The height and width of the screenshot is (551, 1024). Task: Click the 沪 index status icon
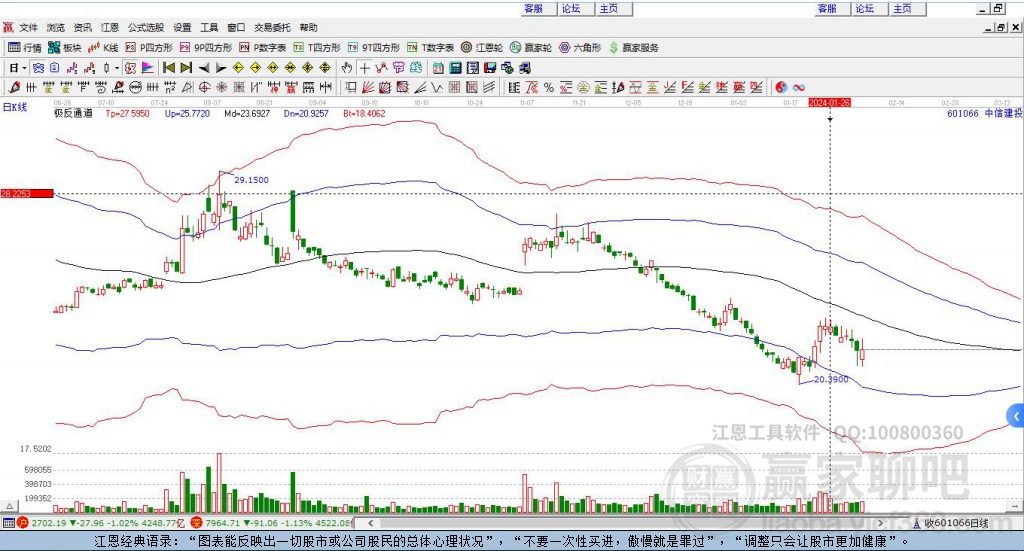click(x=24, y=523)
